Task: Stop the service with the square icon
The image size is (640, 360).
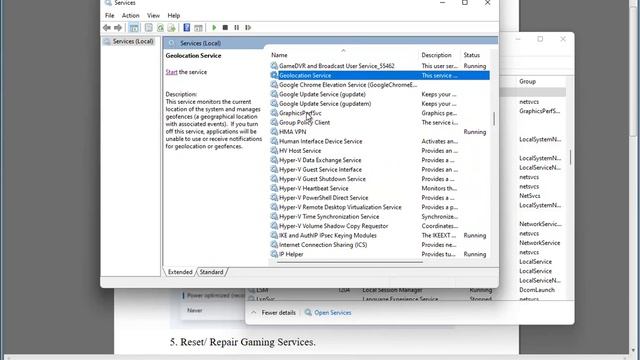Action: click(x=225, y=28)
